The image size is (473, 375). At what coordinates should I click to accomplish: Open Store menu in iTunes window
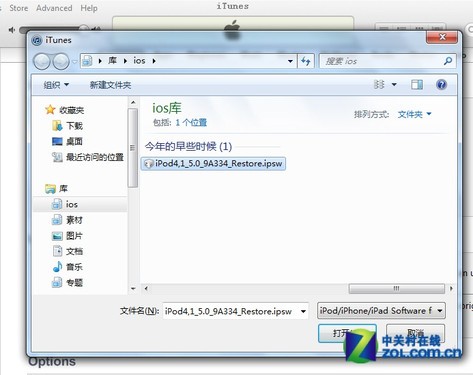click(x=19, y=8)
